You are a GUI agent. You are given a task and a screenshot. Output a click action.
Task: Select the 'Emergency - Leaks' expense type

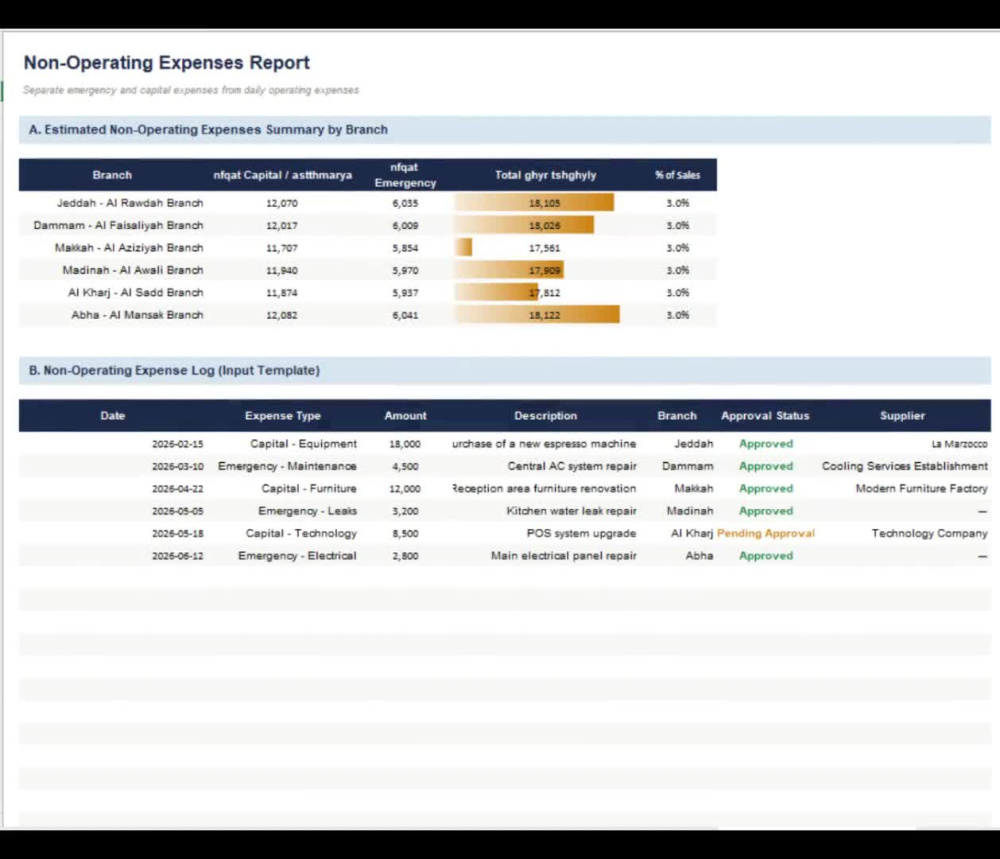pyautogui.click(x=307, y=511)
